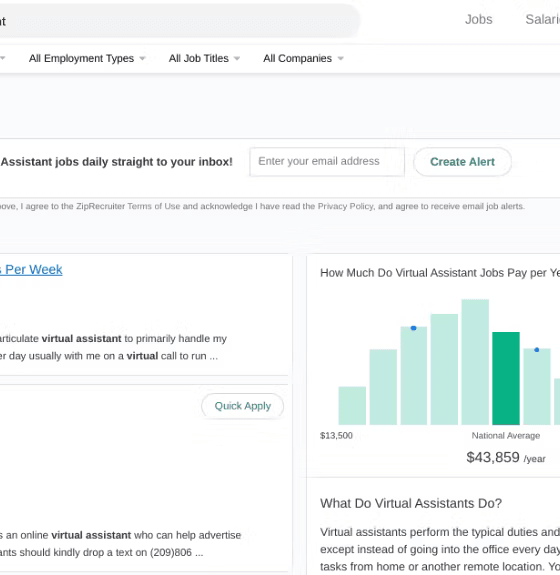Screen dimensions: 560x575
Task: Open the job title link ending Per Week
Action: pyautogui.click(x=31, y=270)
